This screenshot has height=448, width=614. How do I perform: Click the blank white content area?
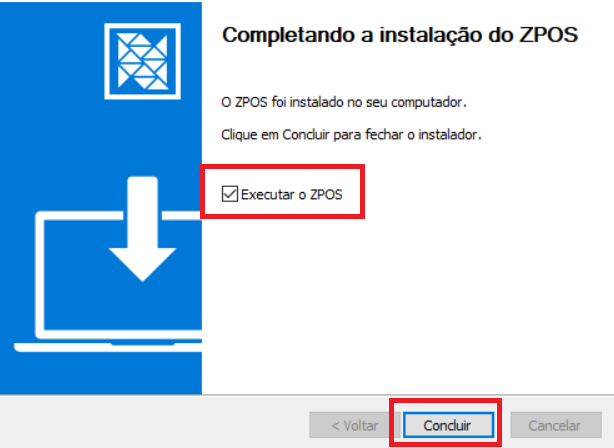(407, 305)
